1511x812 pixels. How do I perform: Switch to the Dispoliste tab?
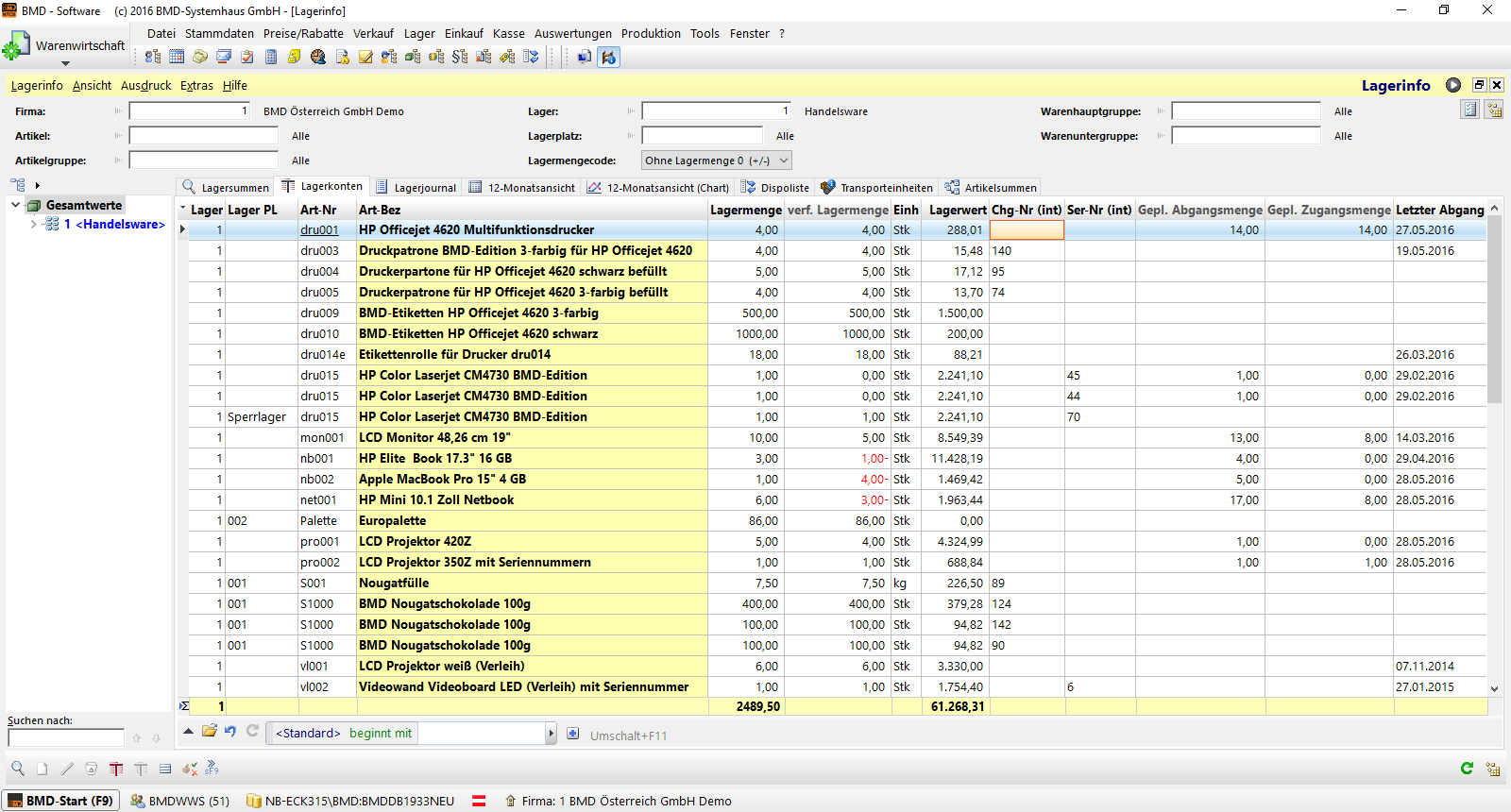pos(775,187)
